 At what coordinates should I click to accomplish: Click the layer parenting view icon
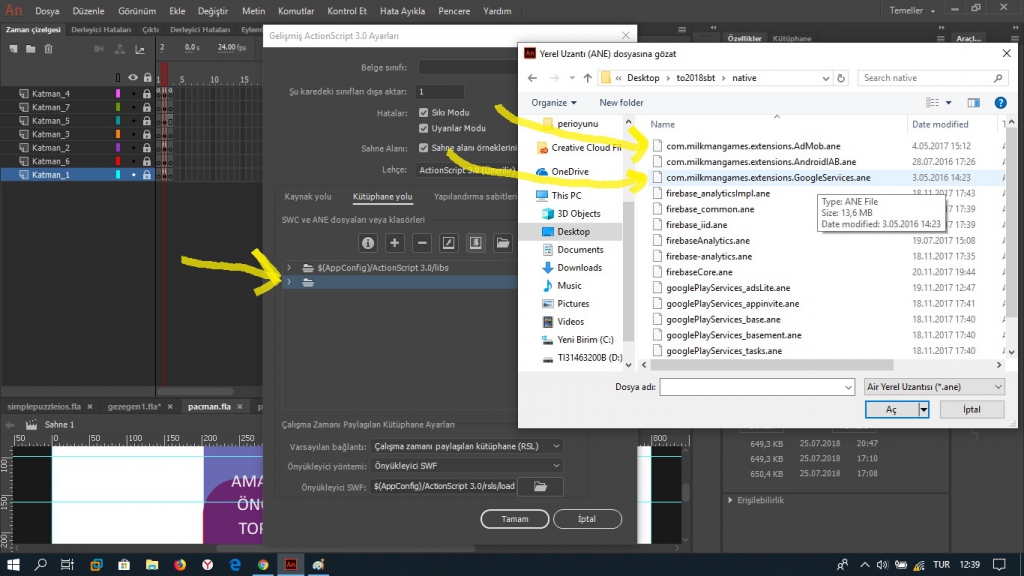coord(120,49)
